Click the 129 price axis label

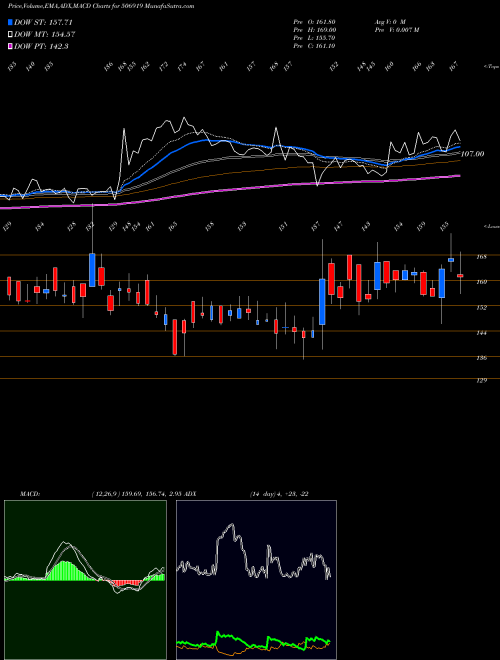pyautogui.click(x=481, y=381)
